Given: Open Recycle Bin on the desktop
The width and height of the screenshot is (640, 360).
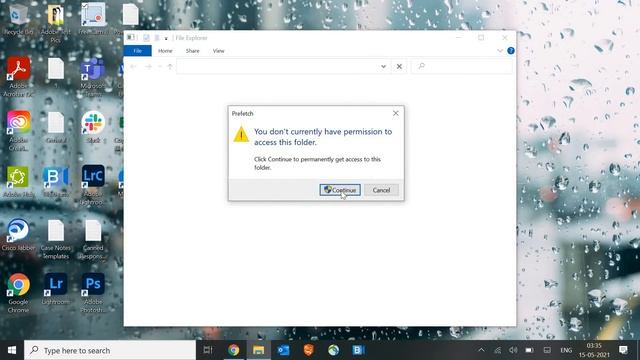Looking at the screenshot, I should (x=18, y=20).
